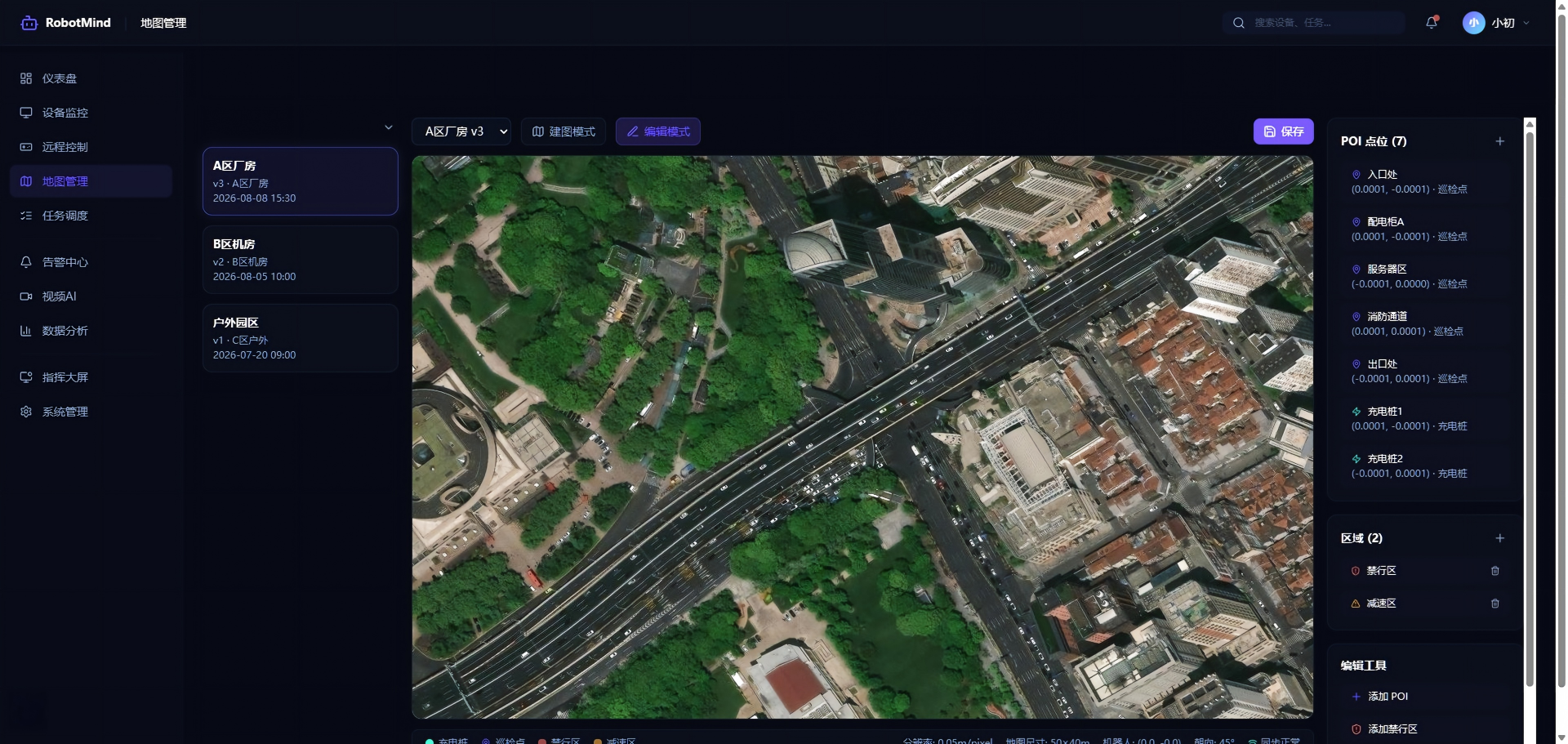Select the 服务器区 POI entry
Viewport: 1568px width, 744px height.
point(1425,276)
